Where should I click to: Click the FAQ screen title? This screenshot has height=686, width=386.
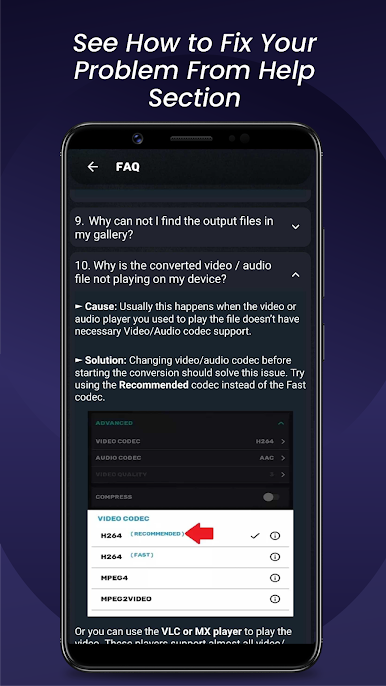point(128,167)
